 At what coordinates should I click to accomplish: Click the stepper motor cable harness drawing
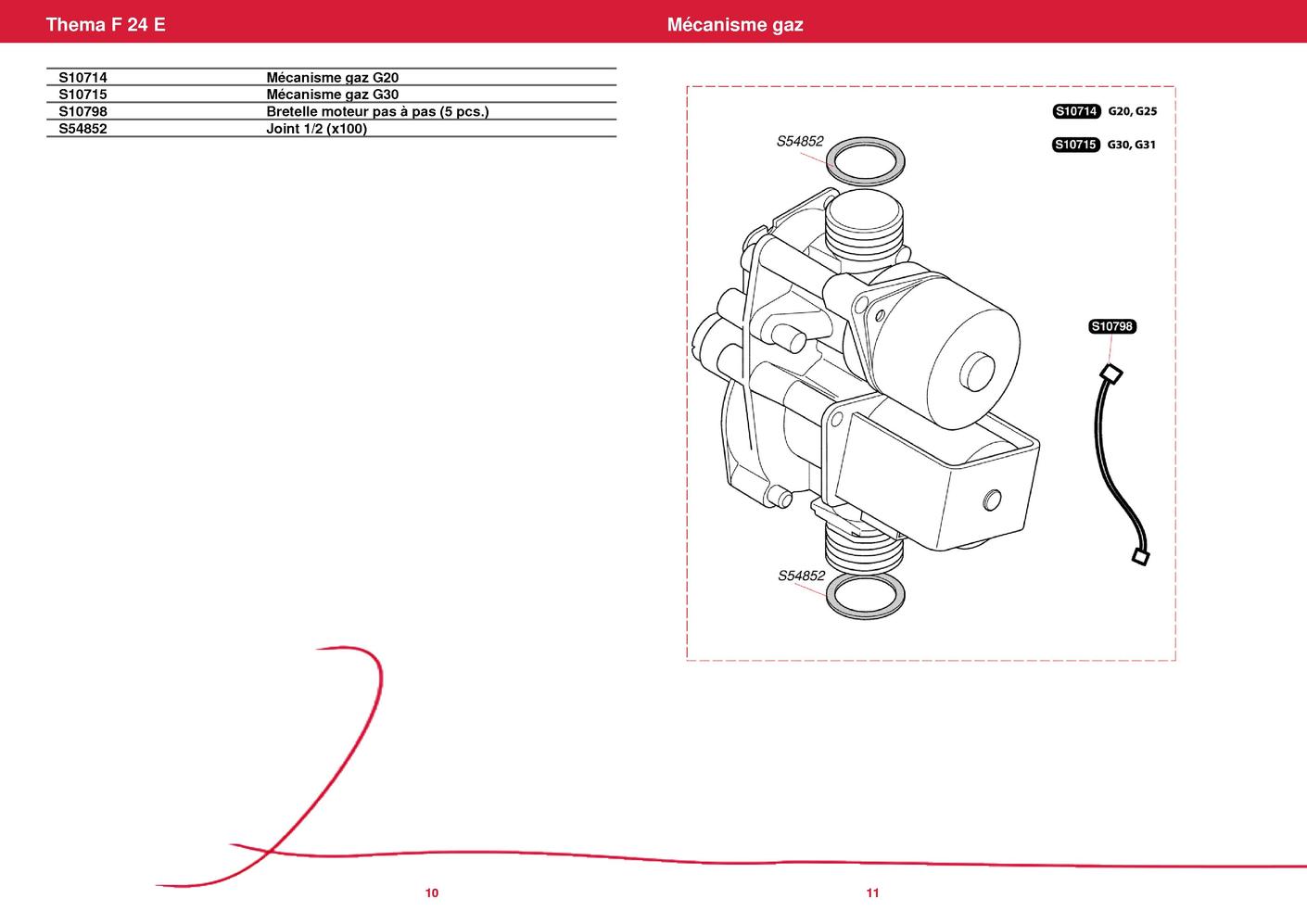pyautogui.click(x=1118, y=463)
